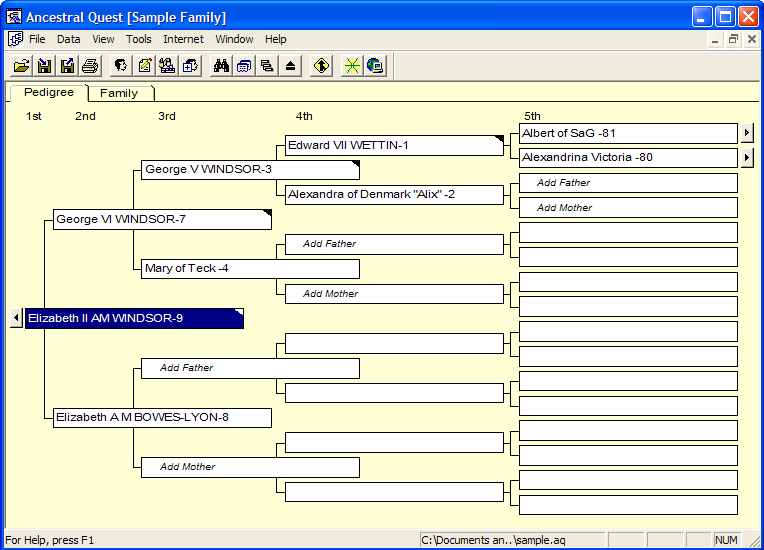Click the floppy disk icon with arrow pointing out
This screenshot has width=764, height=550.
pos(67,66)
